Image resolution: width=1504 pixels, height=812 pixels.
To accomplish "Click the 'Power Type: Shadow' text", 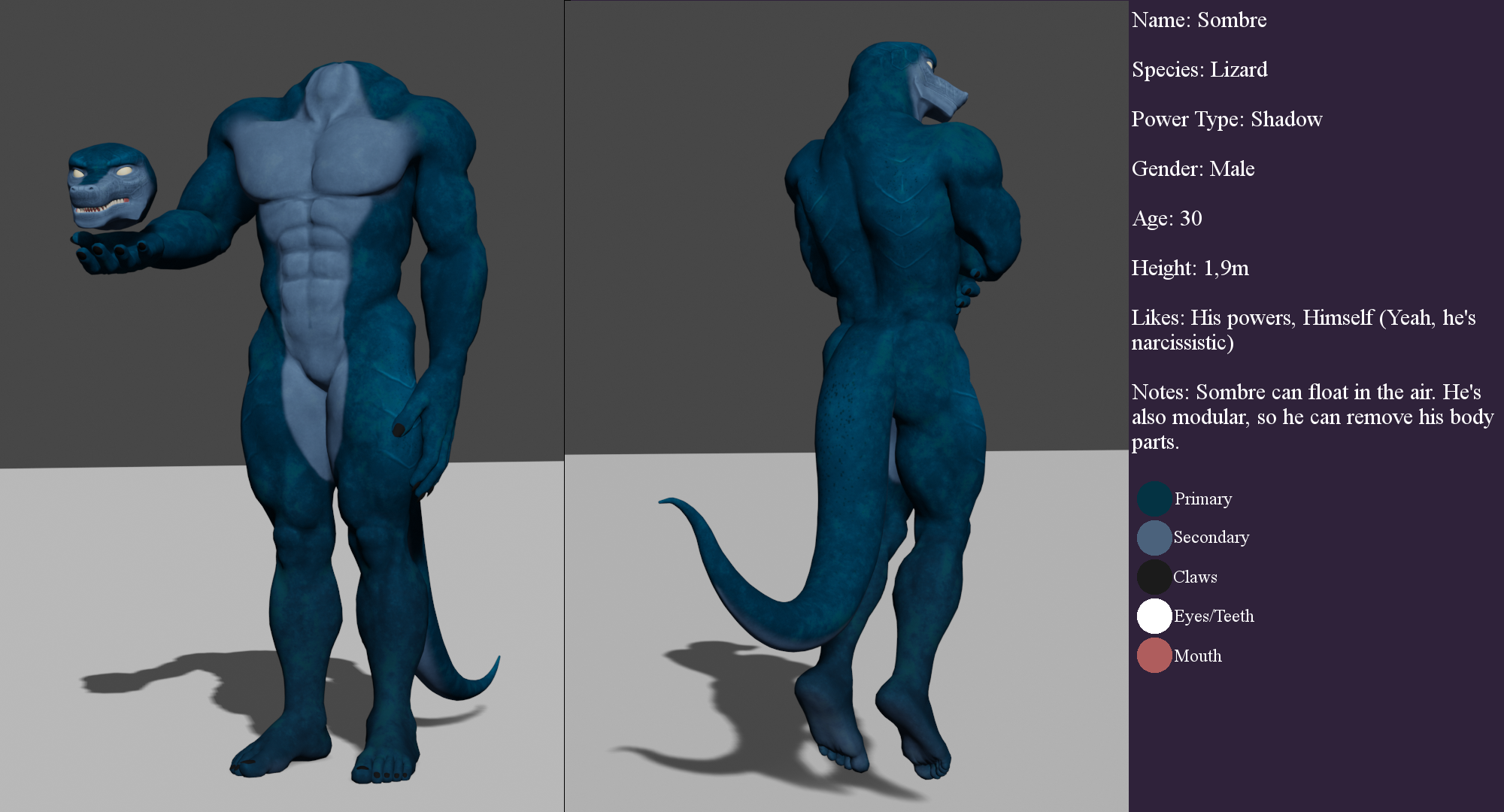I will [x=1227, y=120].
